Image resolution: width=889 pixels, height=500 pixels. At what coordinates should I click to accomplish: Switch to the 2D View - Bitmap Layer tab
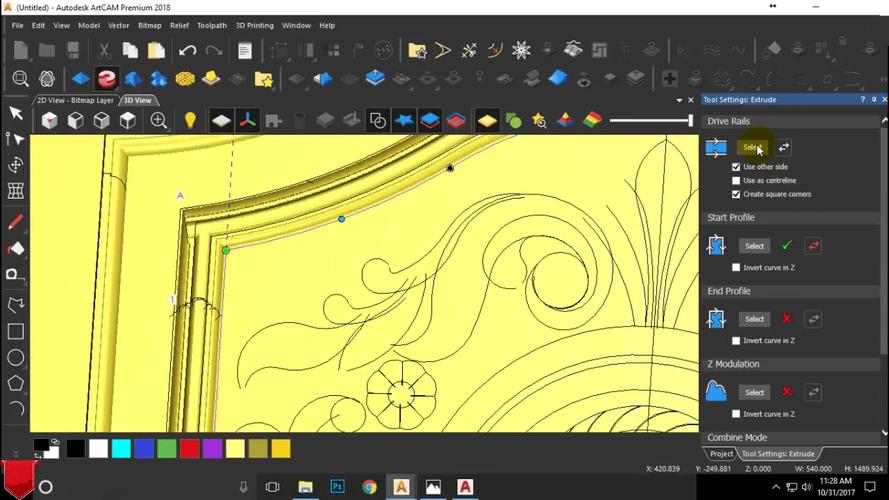(75, 101)
